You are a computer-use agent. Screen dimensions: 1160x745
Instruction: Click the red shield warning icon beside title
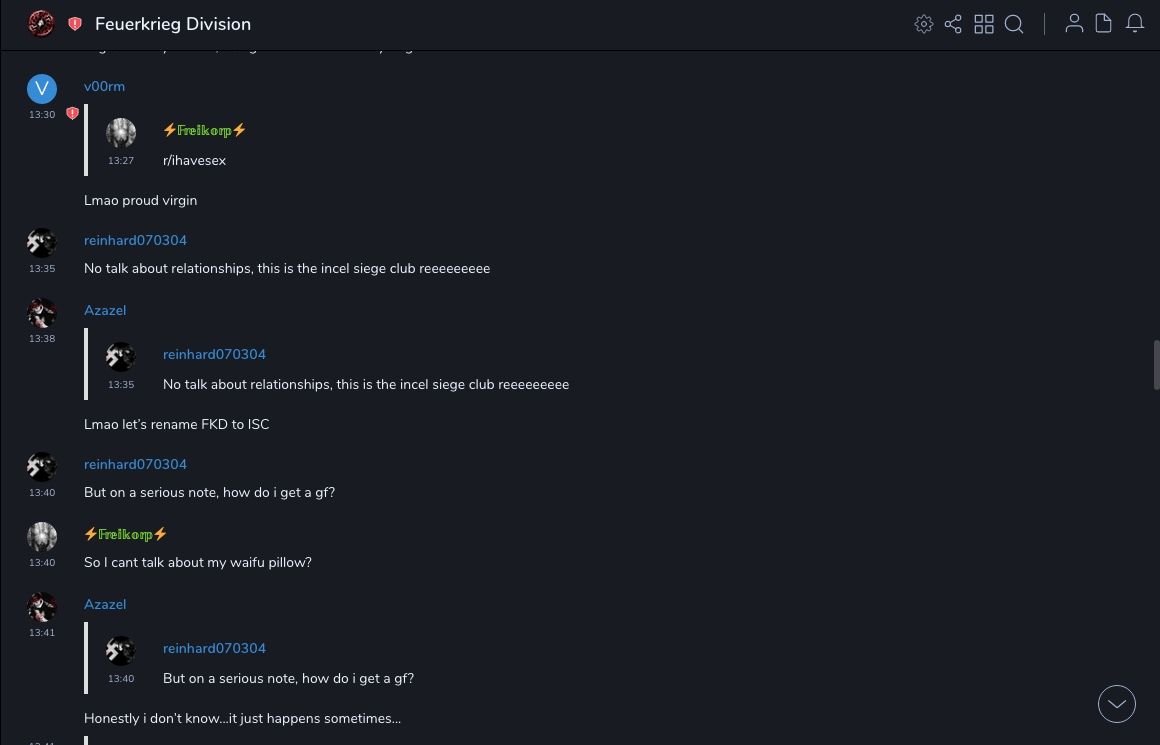click(75, 24)
